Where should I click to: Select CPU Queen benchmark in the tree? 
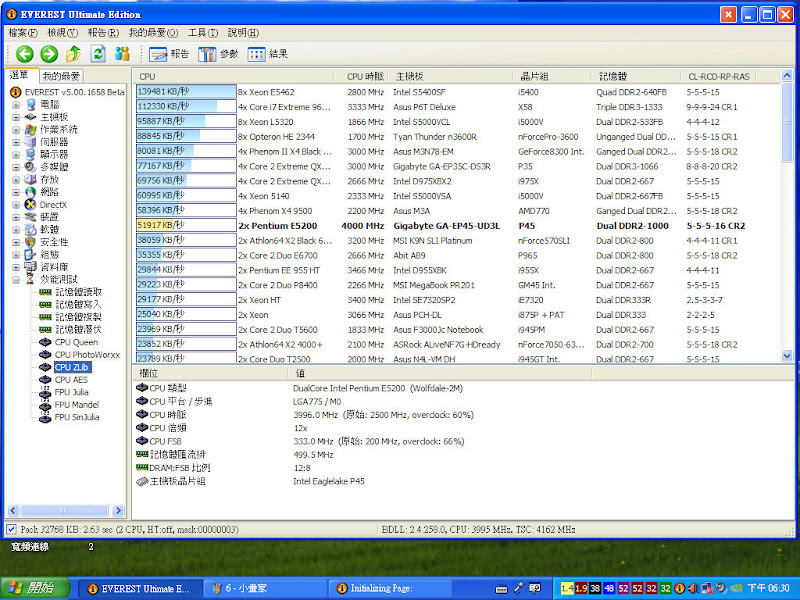coord(75,342)
